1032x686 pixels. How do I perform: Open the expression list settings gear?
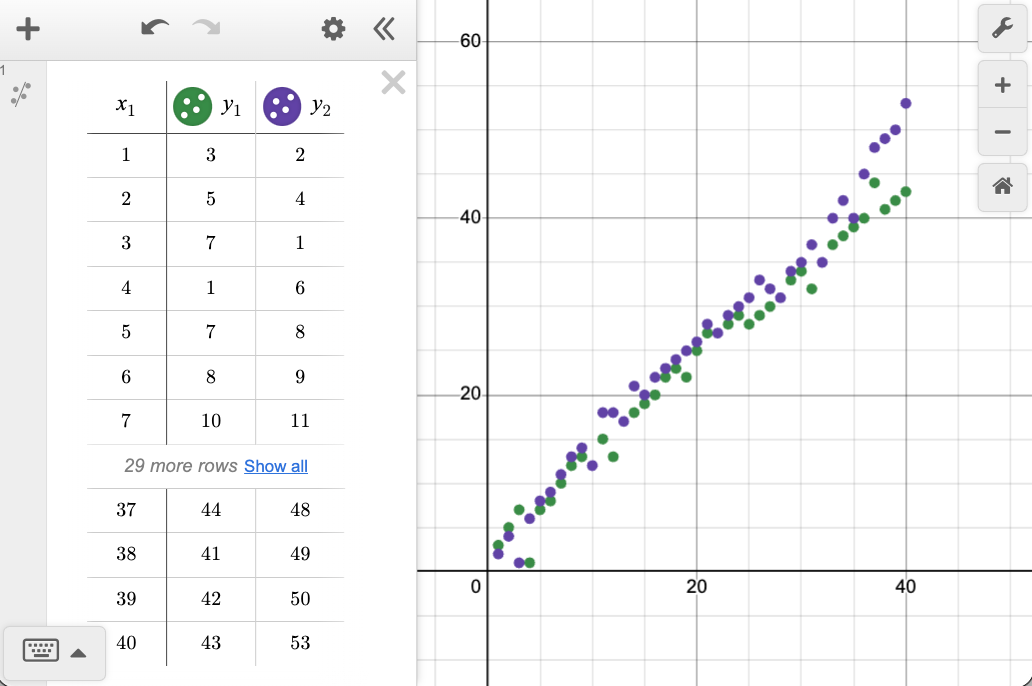click(x=333, y=29)
